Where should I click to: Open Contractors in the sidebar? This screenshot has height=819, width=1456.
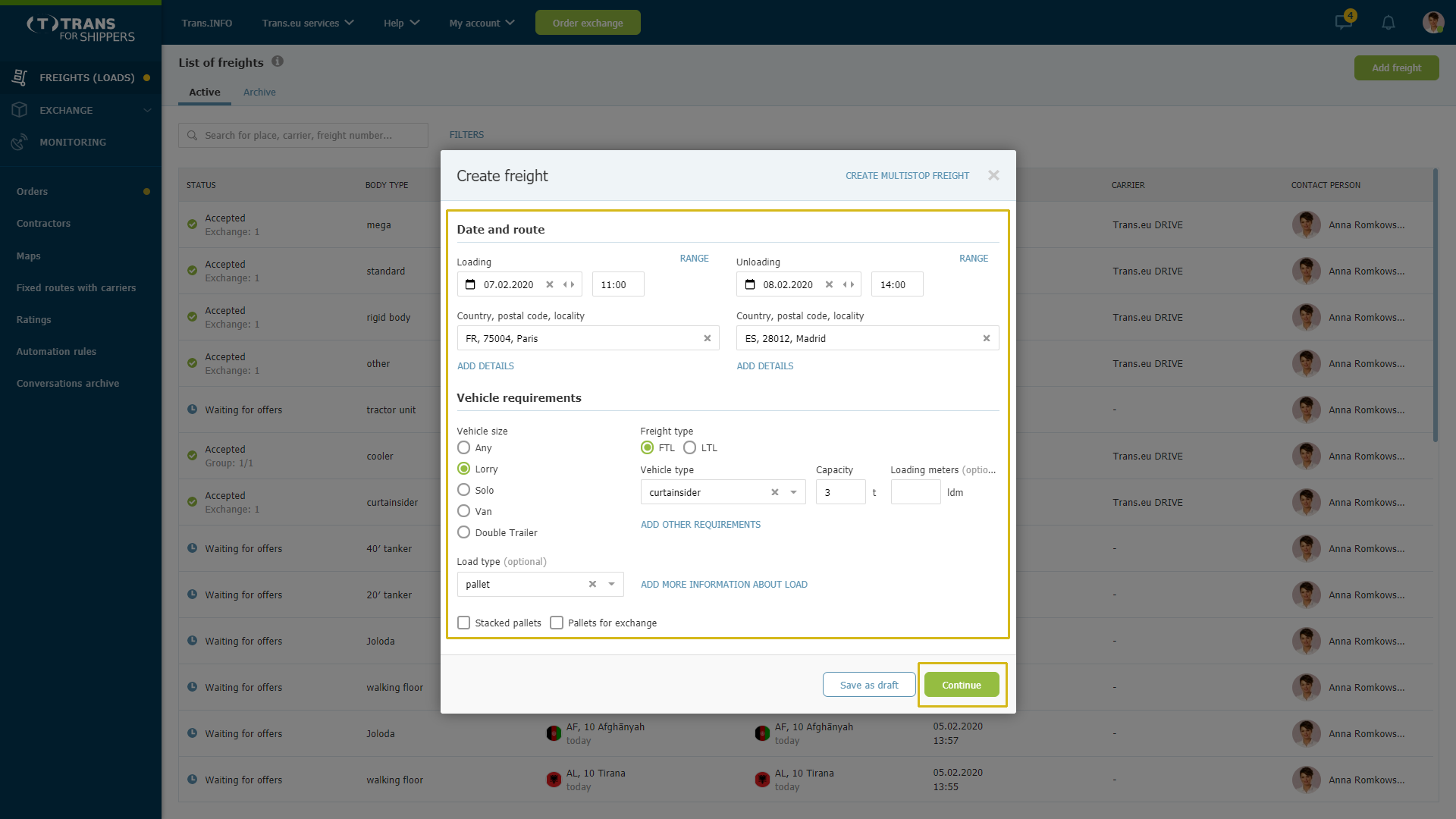[x=43, y=223]
